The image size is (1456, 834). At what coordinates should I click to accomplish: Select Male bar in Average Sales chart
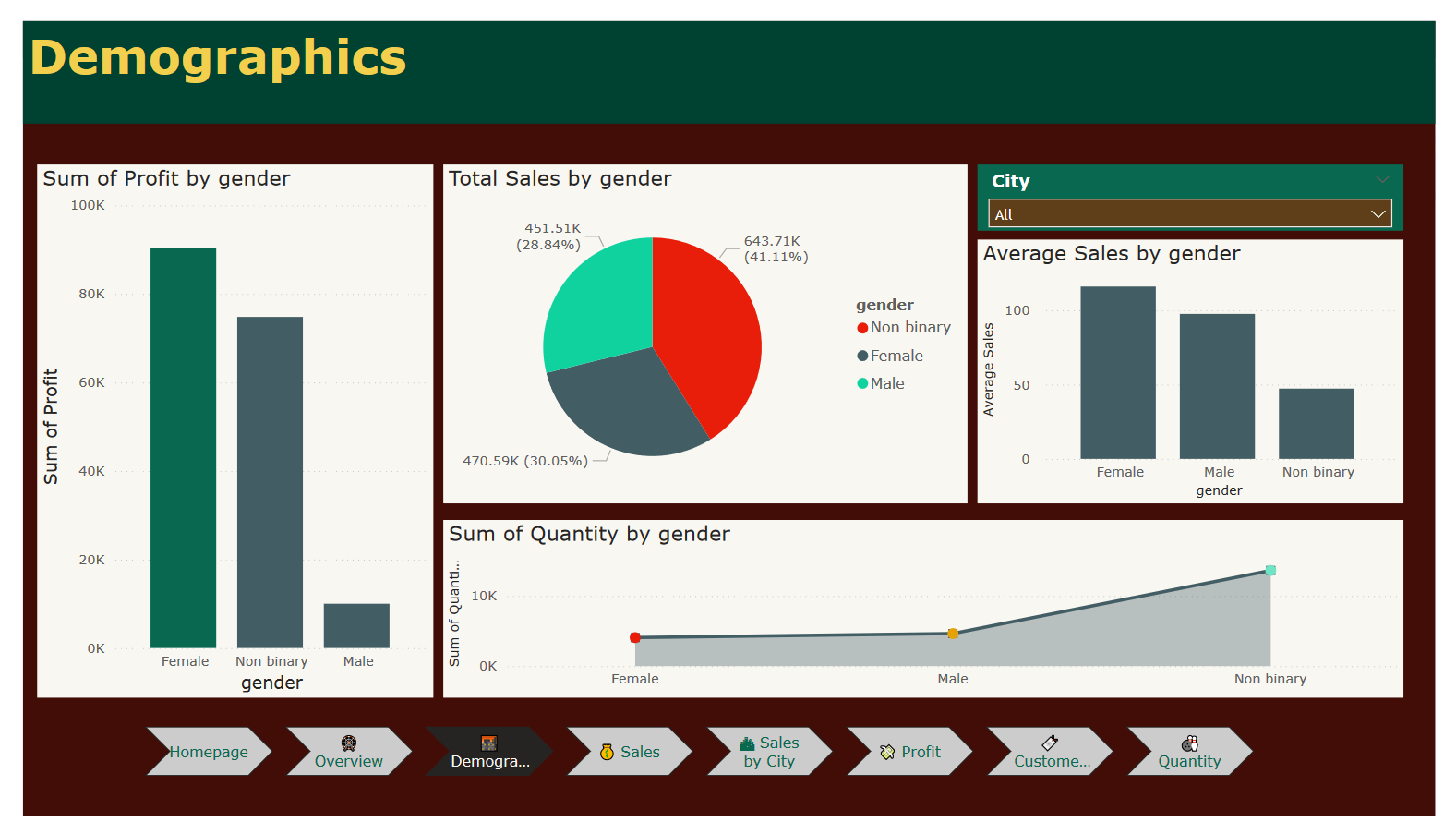point(1217,386)
